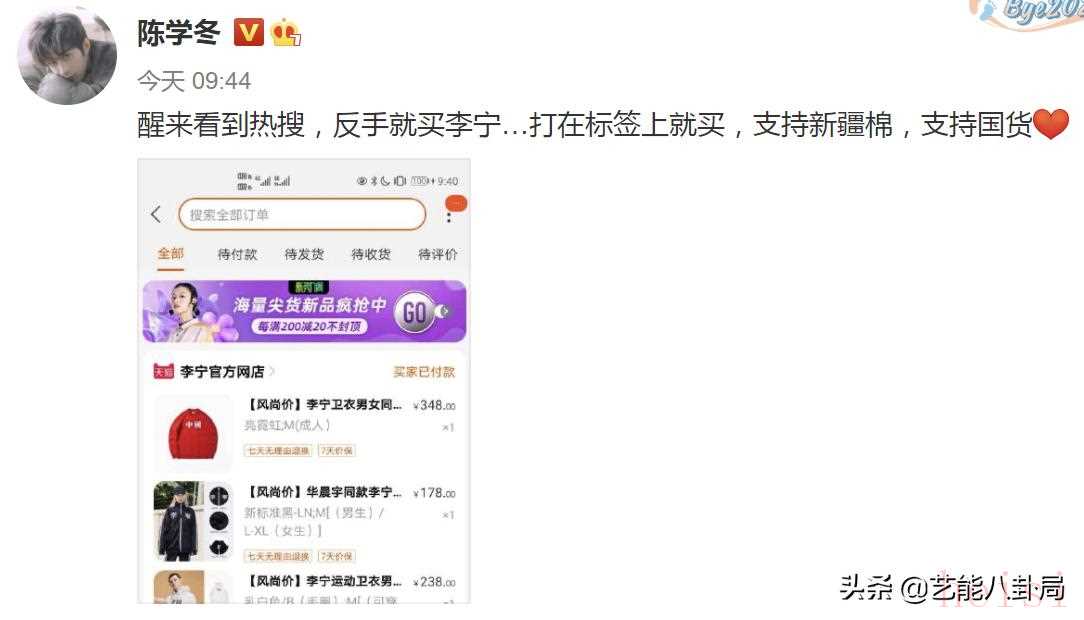Click the orange verified V badge
The width and height of the screenshot is (1084, 620).
point(248,32)
